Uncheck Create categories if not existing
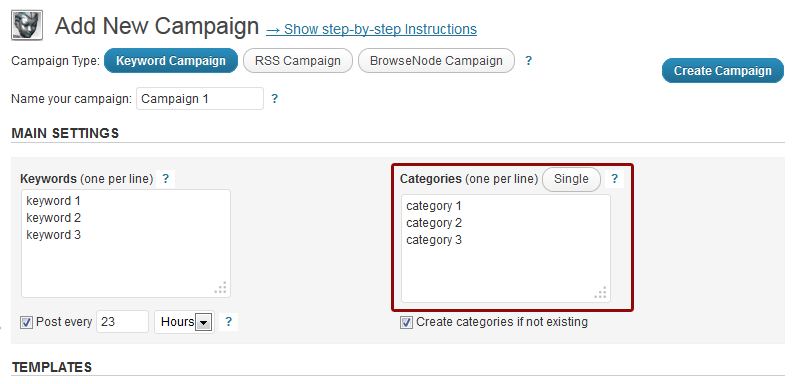Viewport: 796px width, 384px height. 407,323
